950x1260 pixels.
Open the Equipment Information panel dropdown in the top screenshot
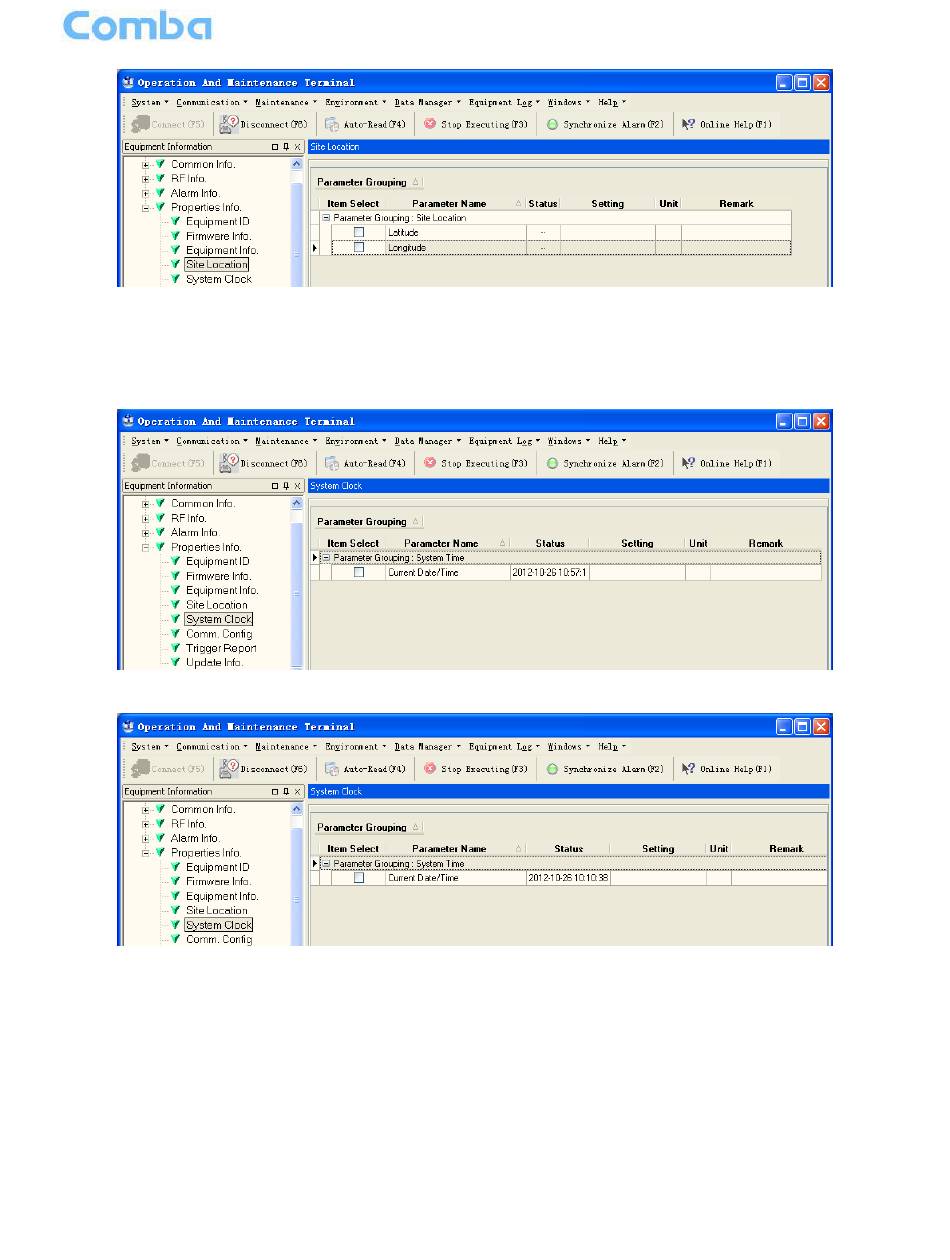tap(275, 147)
